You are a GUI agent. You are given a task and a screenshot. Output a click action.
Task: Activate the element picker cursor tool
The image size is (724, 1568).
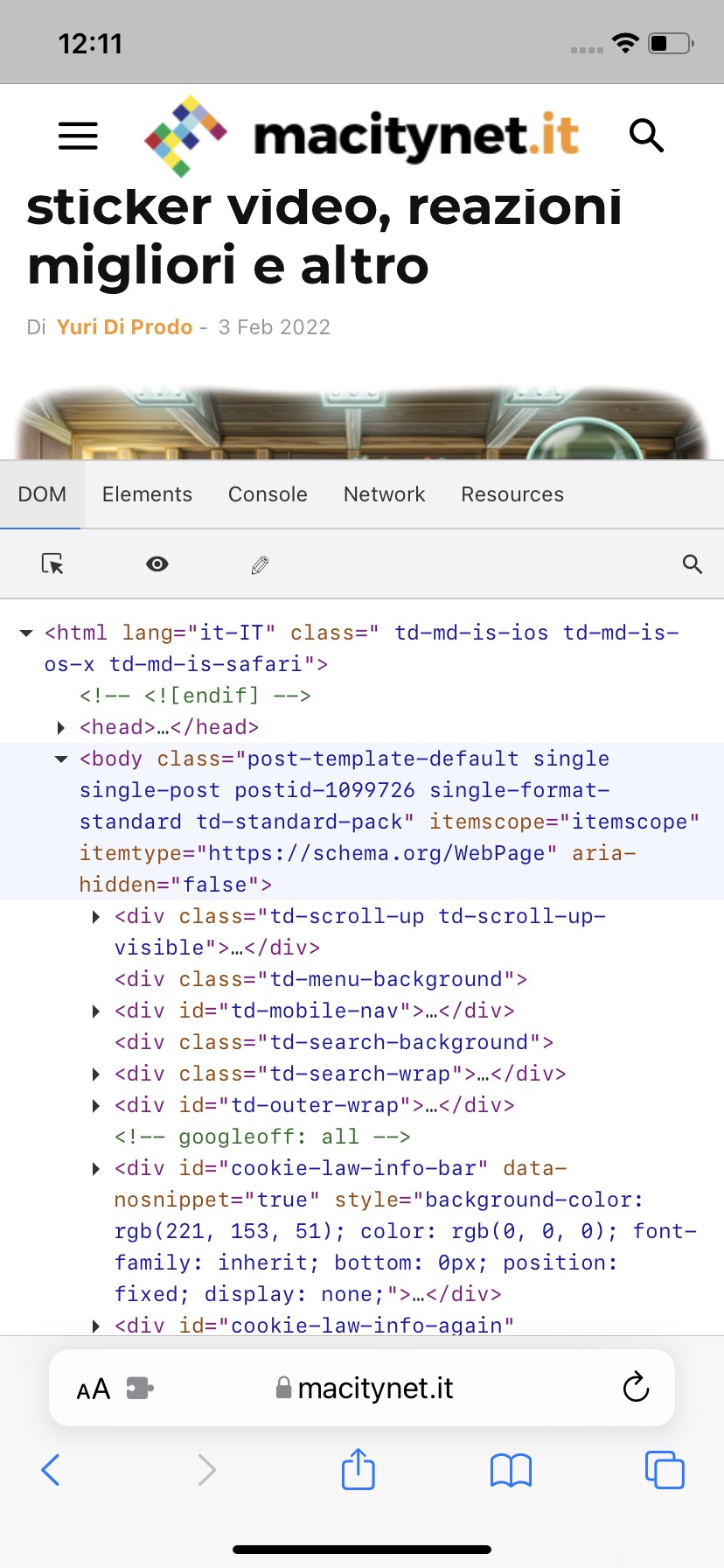52,564
